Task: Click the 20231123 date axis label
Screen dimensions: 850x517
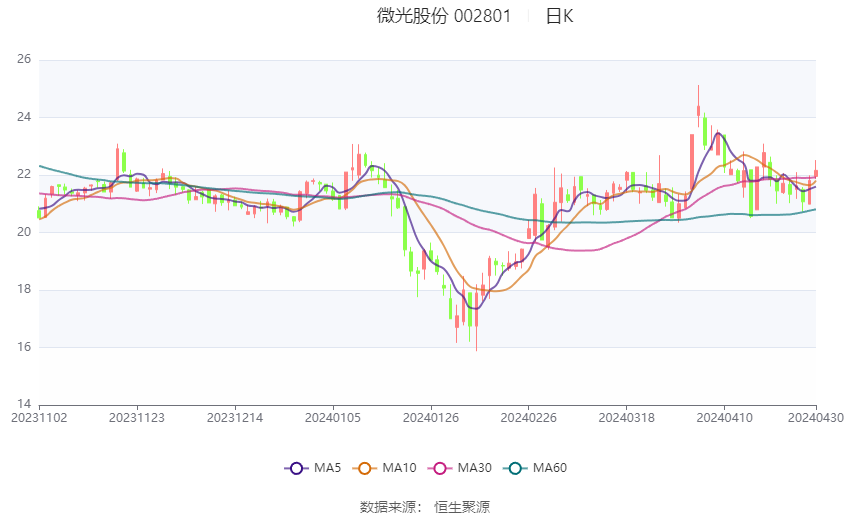Action: [137, 418]
